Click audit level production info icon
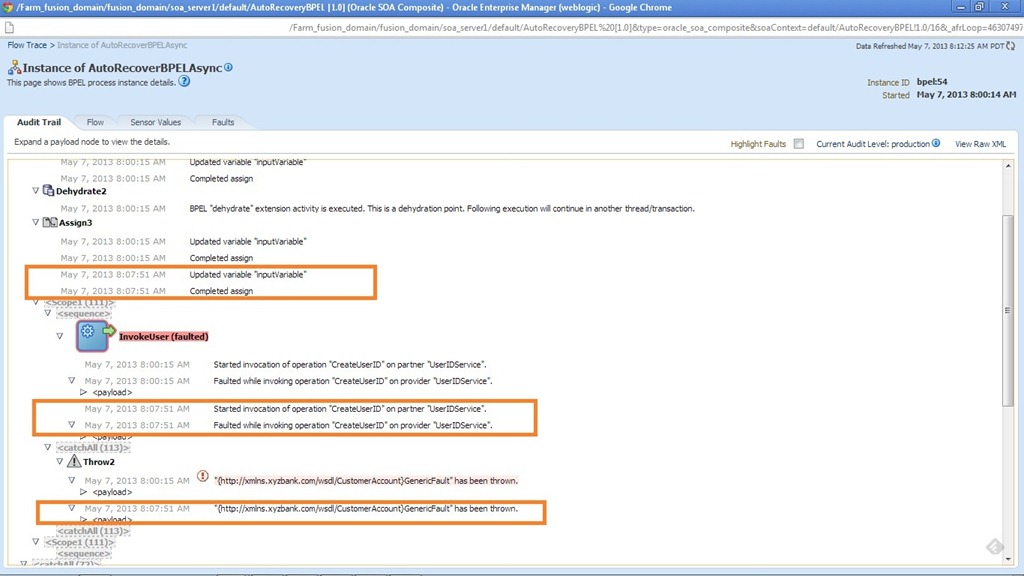 936,144
